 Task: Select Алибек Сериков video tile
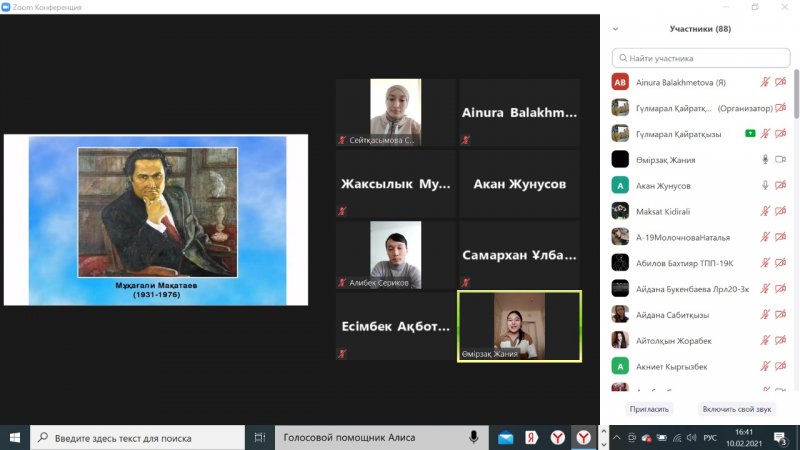(395, 255)
